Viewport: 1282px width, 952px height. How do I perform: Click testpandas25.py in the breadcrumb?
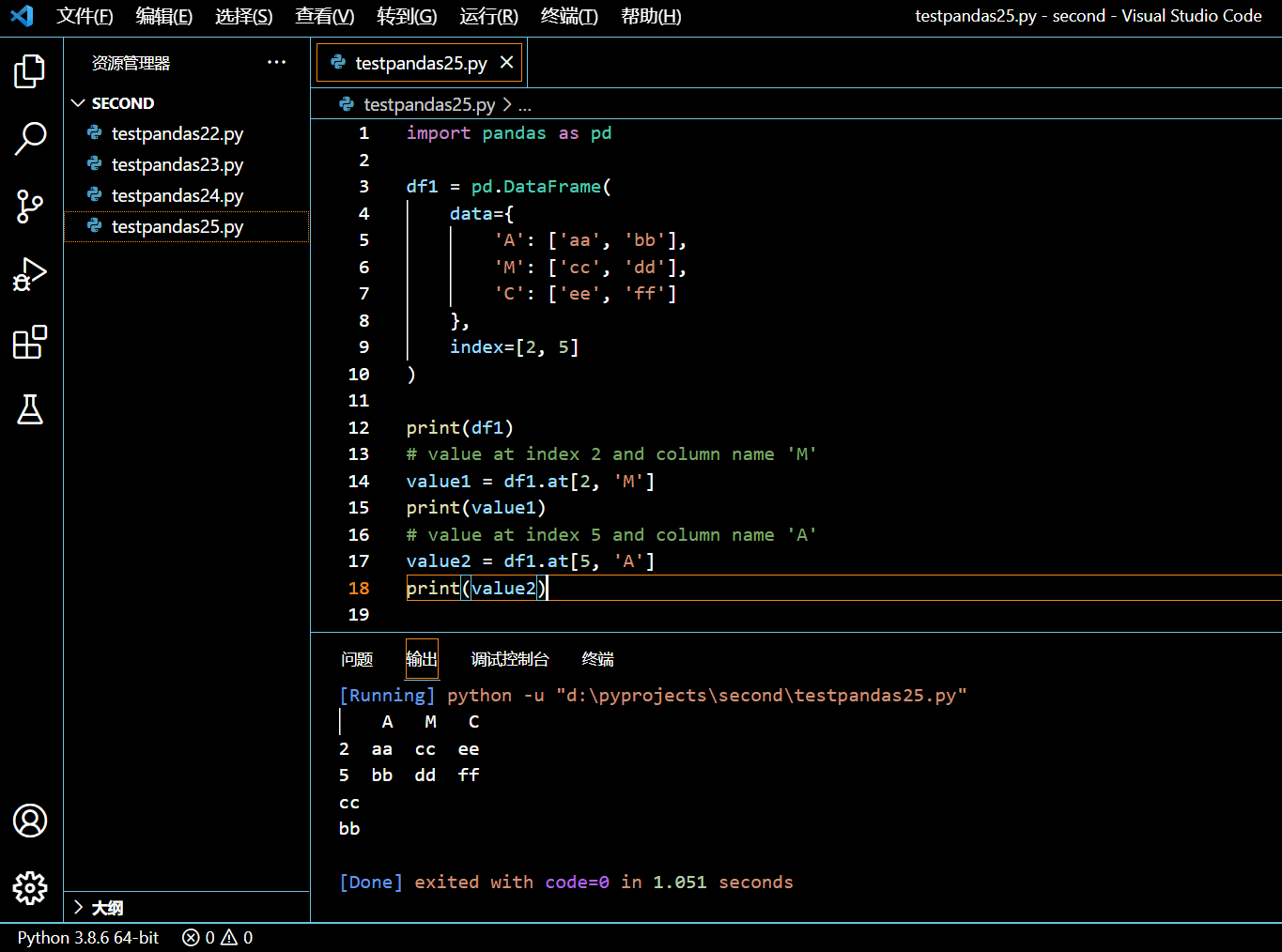pyautogui.click(x=429, y=104)
